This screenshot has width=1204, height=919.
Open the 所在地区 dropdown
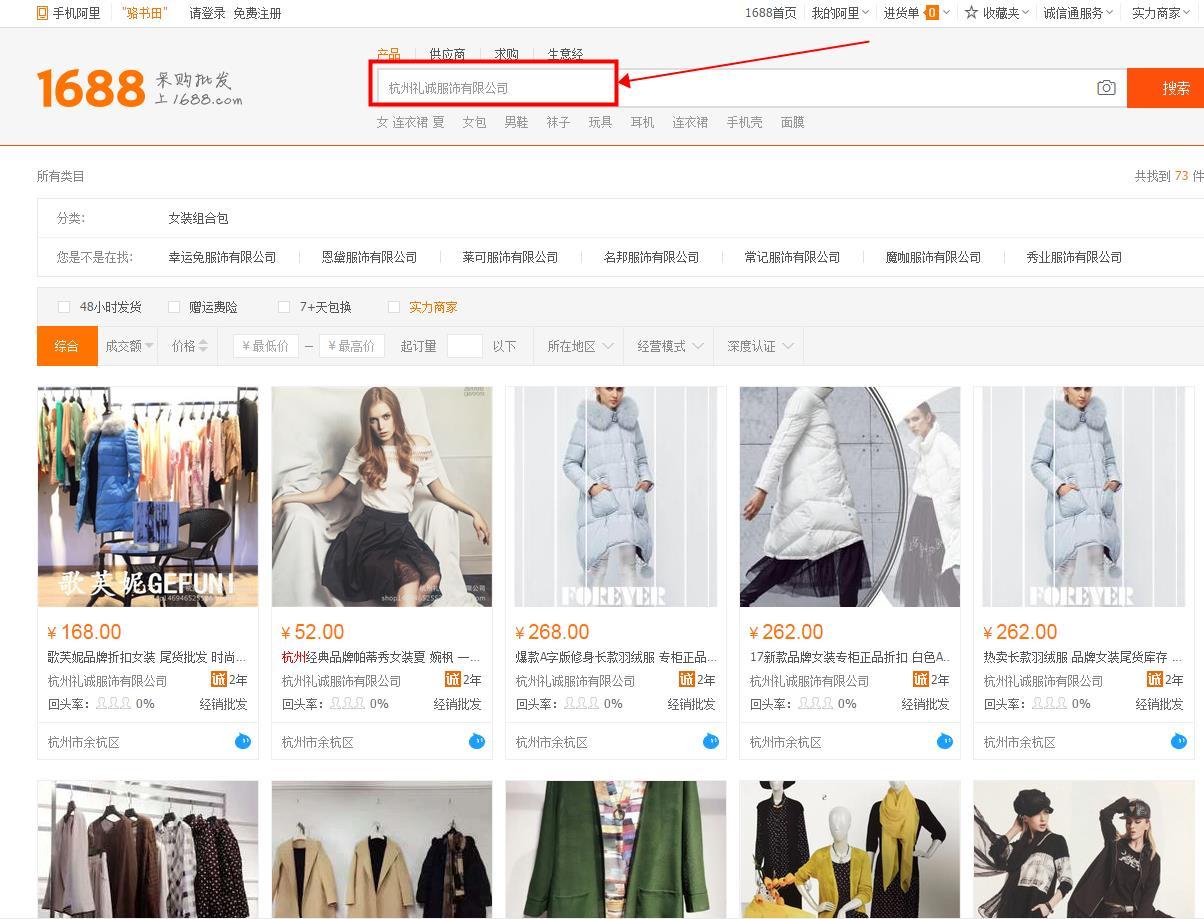580,346
